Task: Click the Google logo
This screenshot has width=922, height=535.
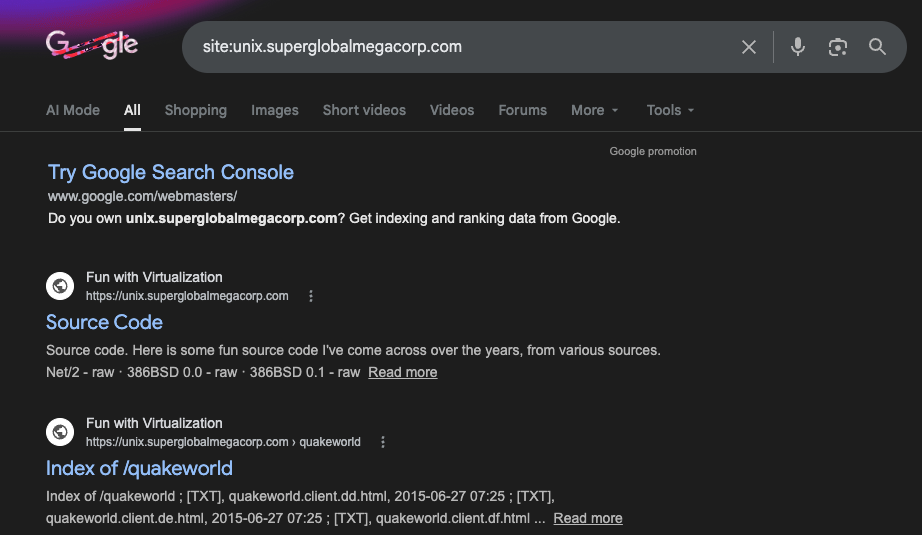Action: 92,45
